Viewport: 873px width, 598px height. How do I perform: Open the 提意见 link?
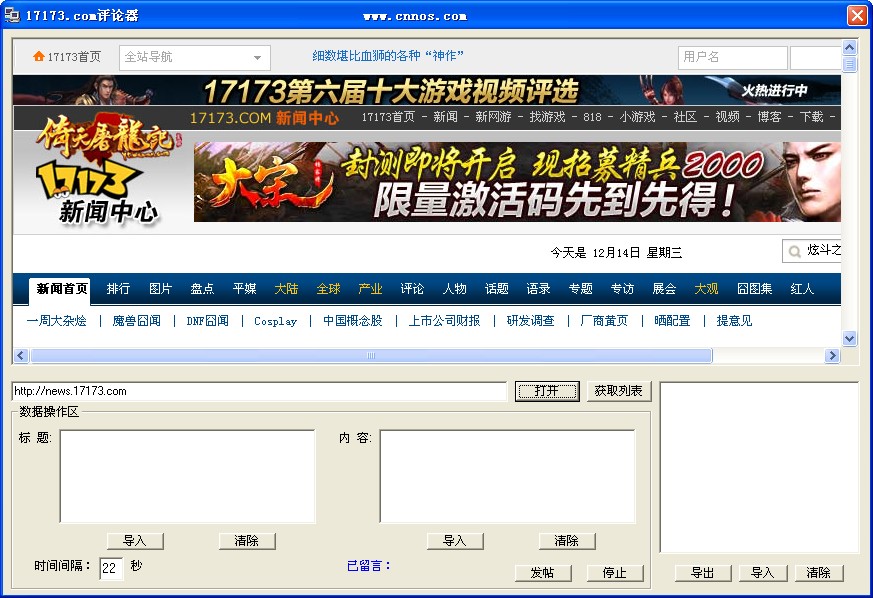734,321
